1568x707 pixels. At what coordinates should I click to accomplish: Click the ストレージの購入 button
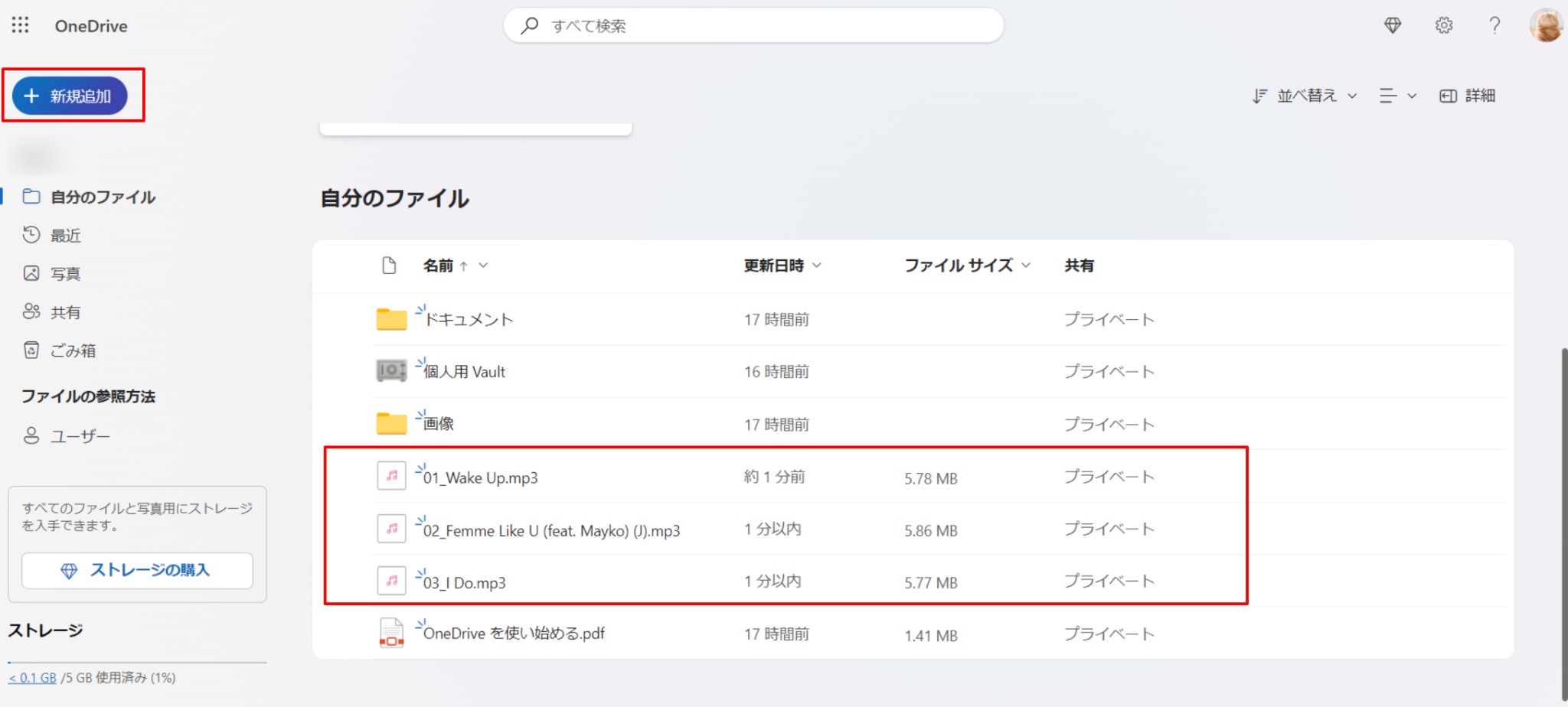point(137,571)
